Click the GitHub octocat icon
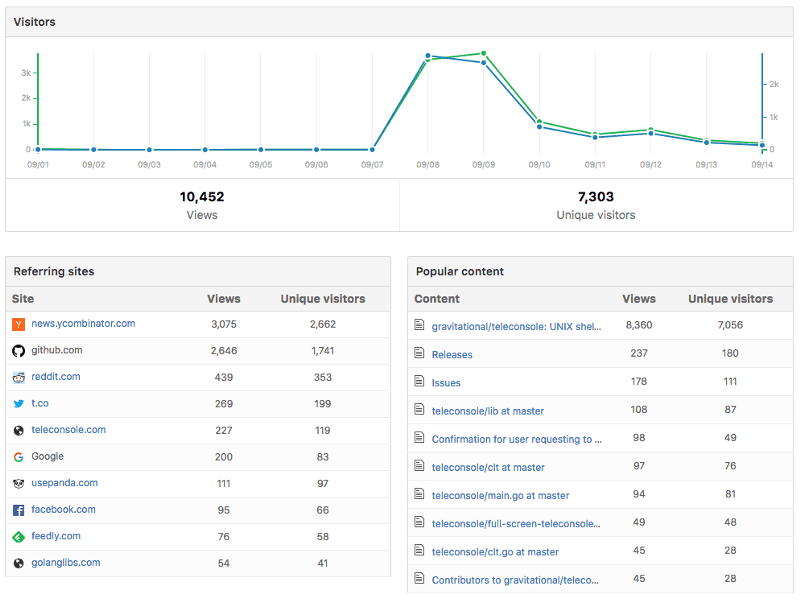 pyautogui.click(x=18, y=351)
